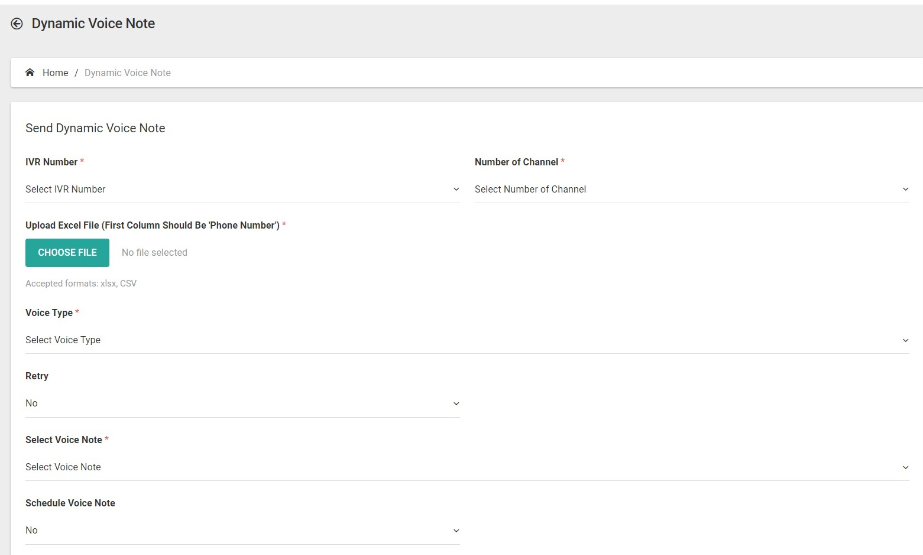Click the Number of Channel chevron arrow

[905, 190]
